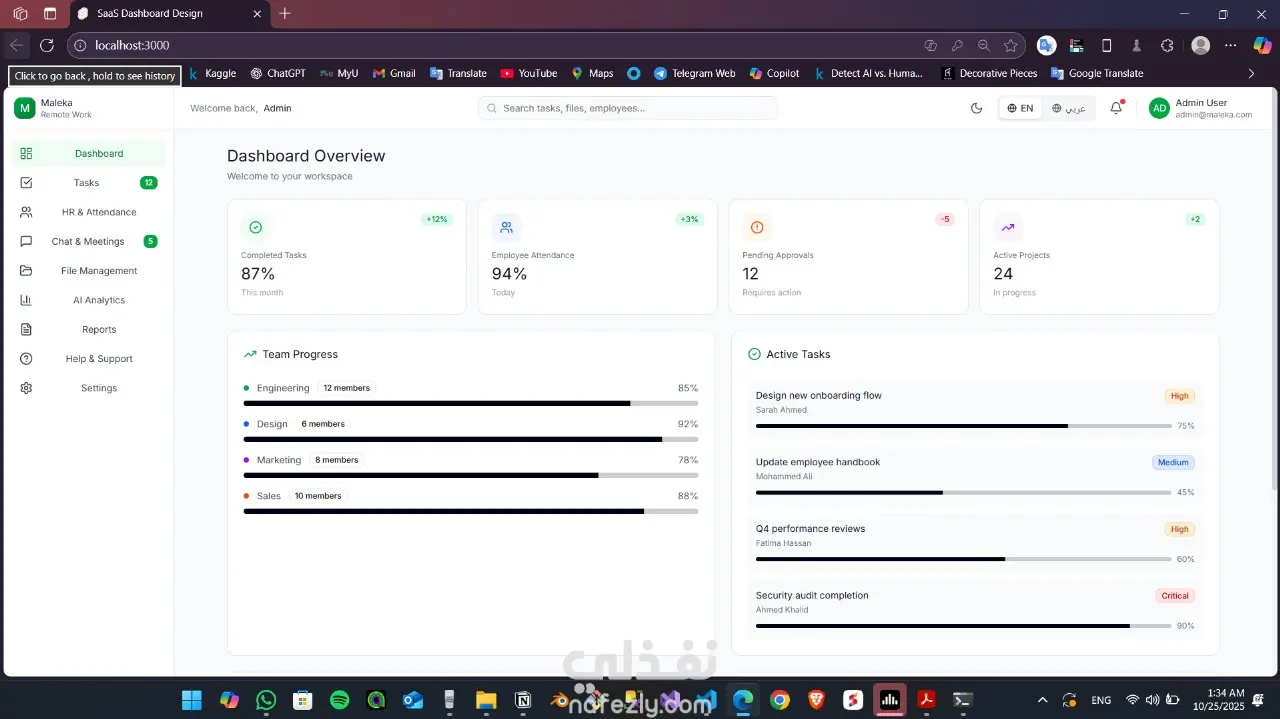1280x719 pixels.
Task: Select Tasks menu item with 12 badge
Action: [x=88, y=183]
